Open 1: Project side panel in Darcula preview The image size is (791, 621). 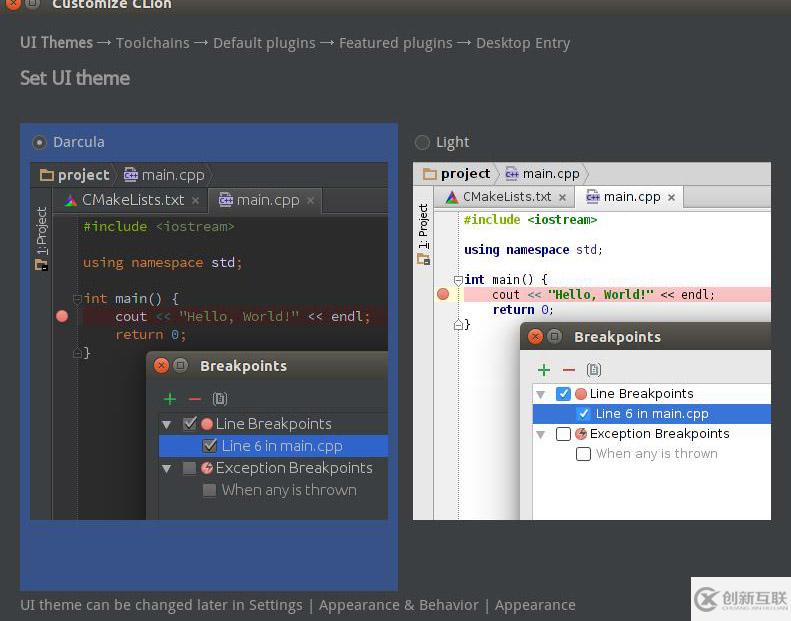click(41, 238)
